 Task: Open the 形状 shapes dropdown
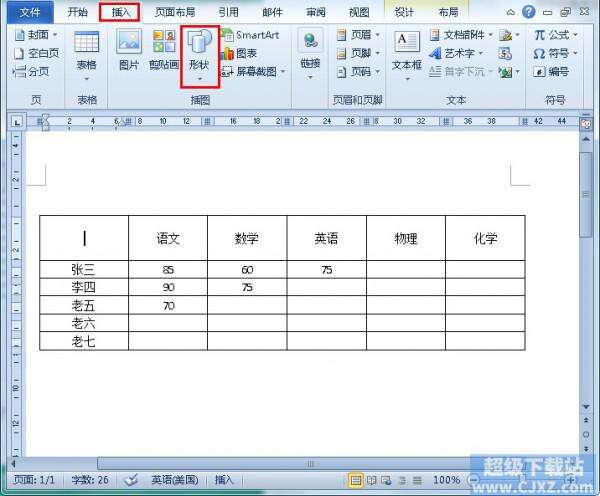200,57
